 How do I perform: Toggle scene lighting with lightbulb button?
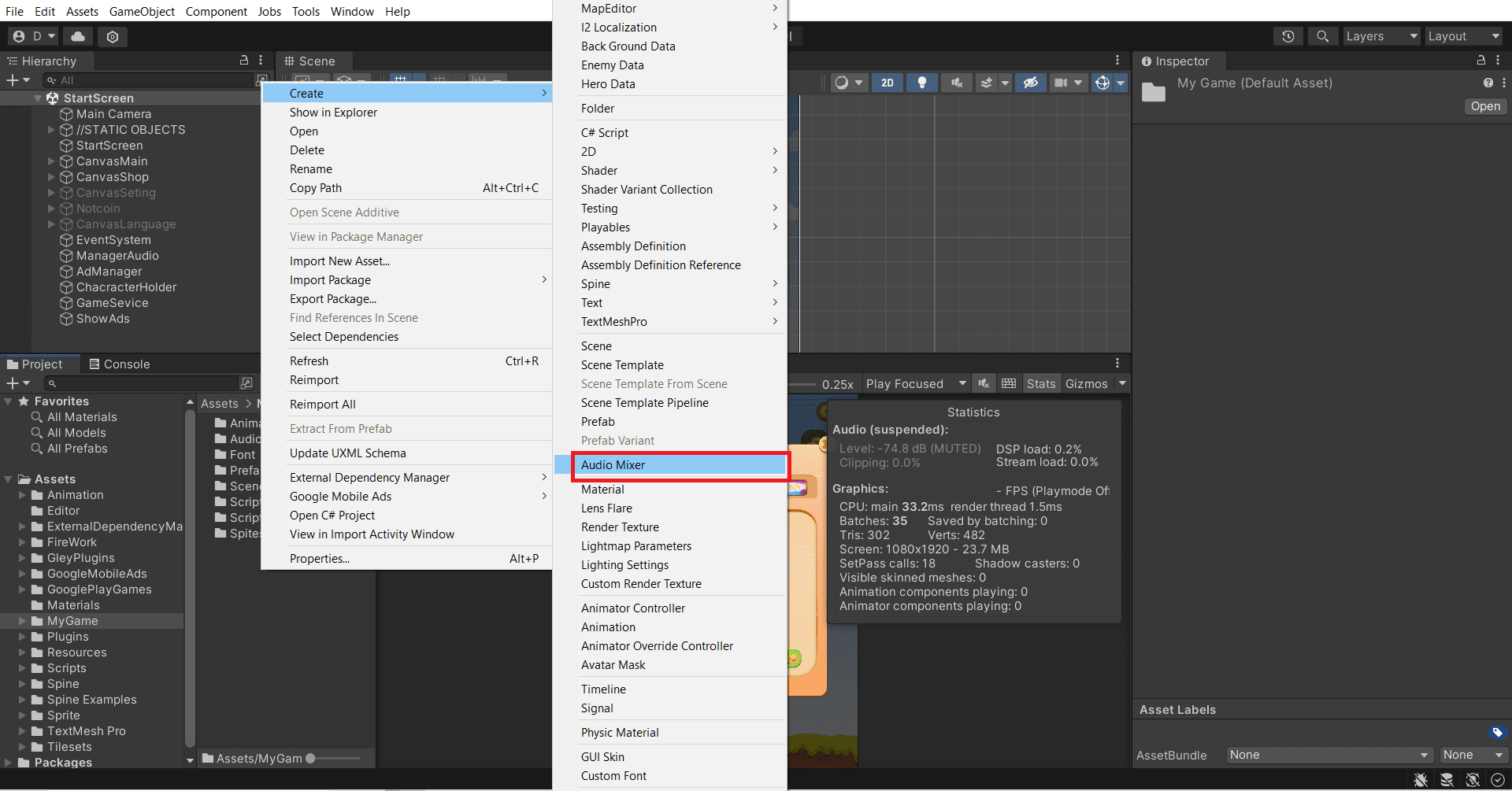click(921, 83)
